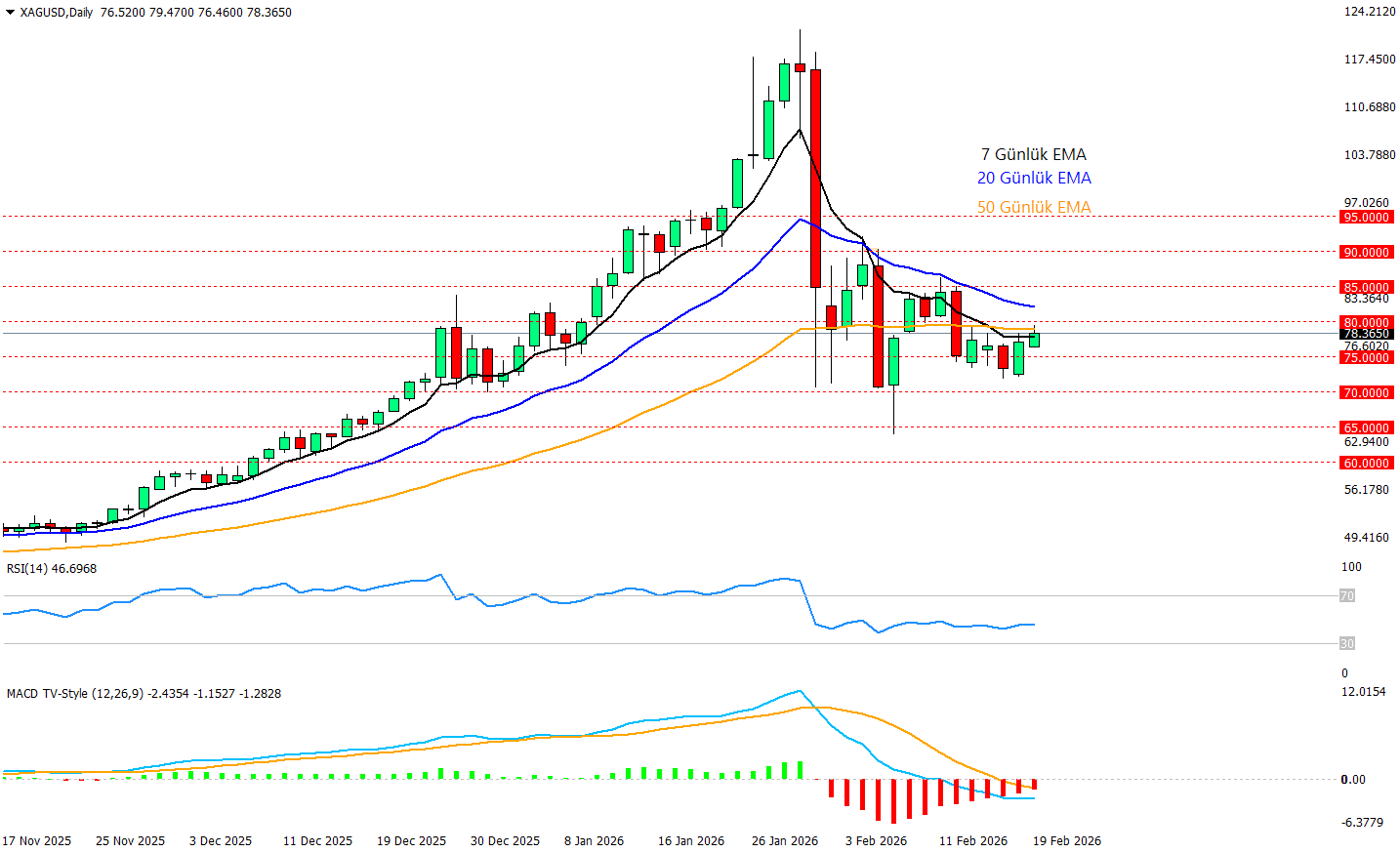Screen dimensions: 1400x853
Task: Click the 19 Feb 2026 date marker
Action: click(x=1066, y=841)
